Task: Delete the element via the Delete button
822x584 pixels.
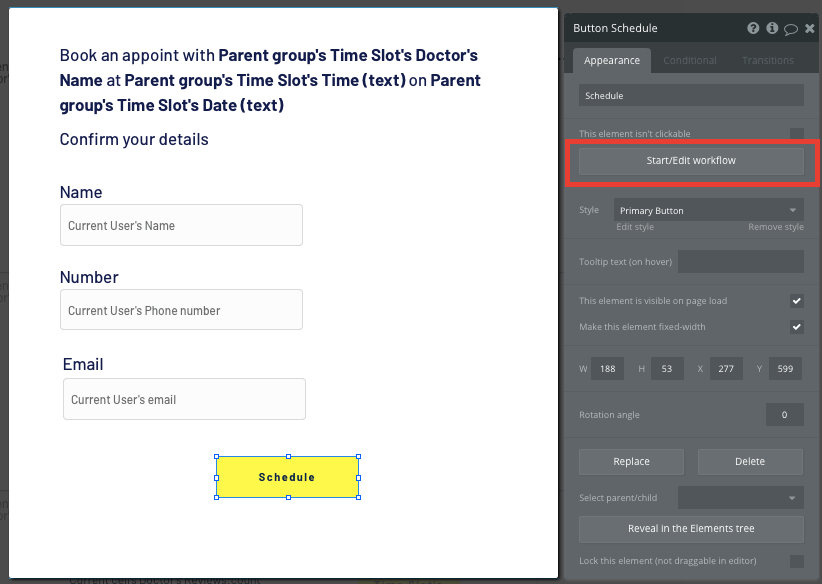Action: pos(749,461)
